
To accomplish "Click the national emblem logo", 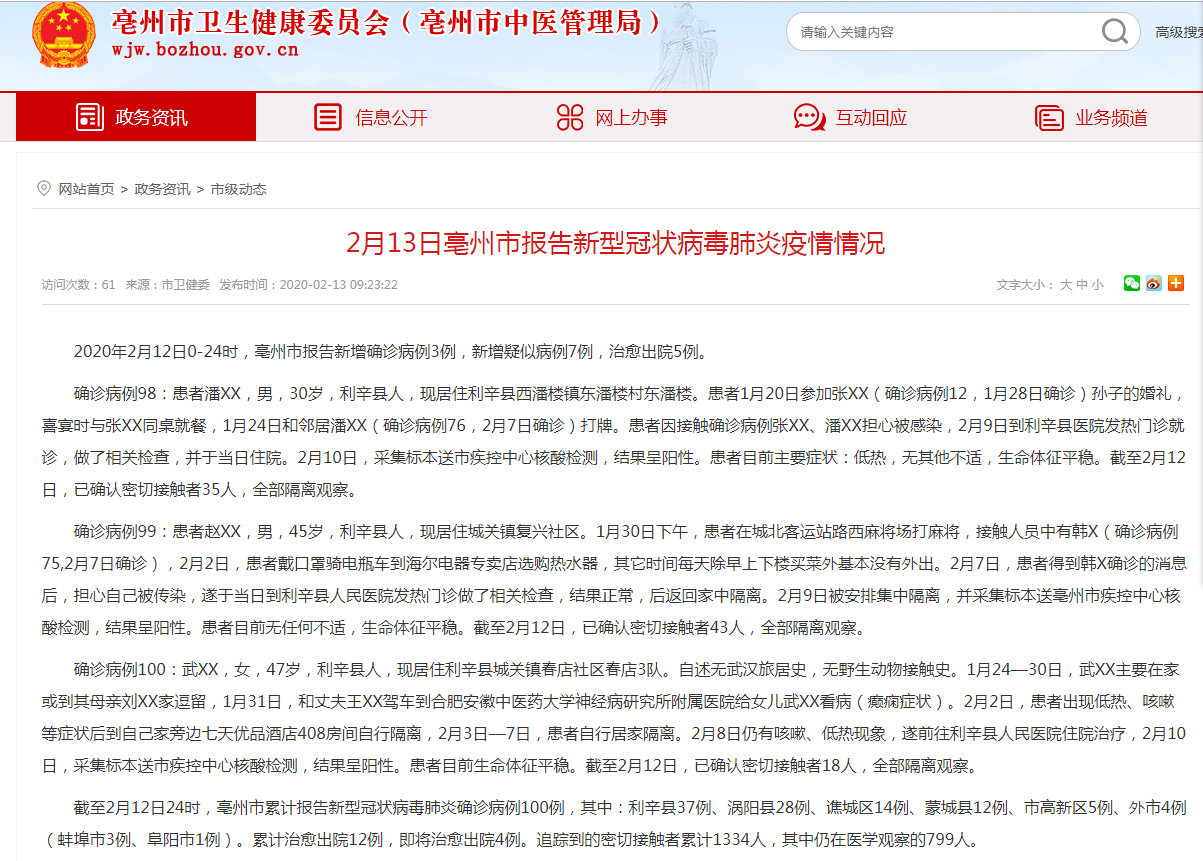I will [x=65, y=36].
